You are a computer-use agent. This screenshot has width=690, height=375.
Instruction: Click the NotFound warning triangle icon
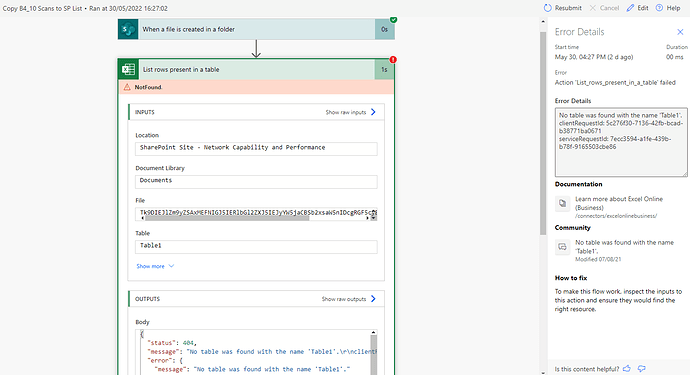pos(127,87)
